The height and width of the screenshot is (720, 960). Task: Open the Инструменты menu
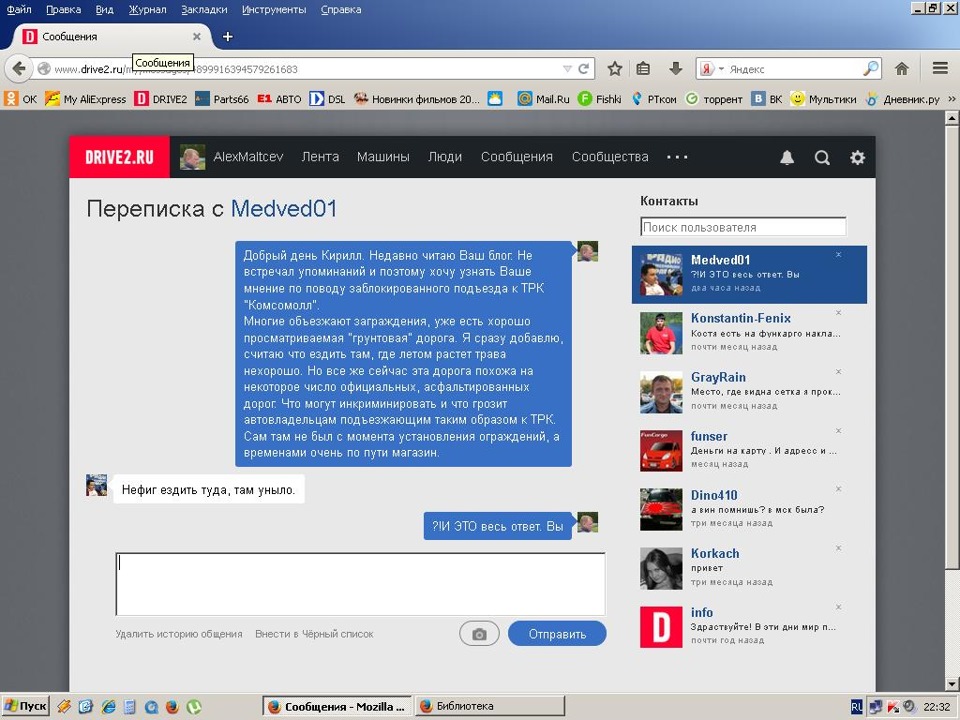point(274,10)
